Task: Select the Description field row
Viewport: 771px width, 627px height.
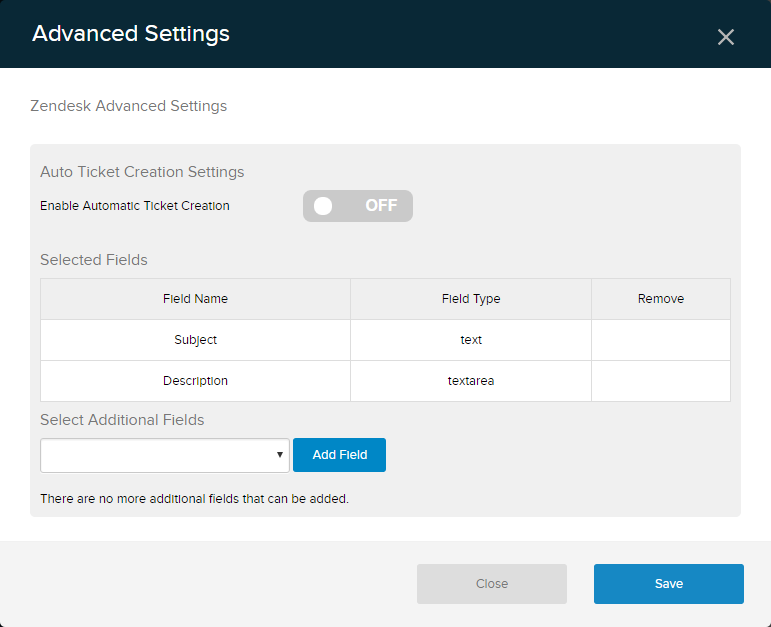Action: (x=195, y=381)
